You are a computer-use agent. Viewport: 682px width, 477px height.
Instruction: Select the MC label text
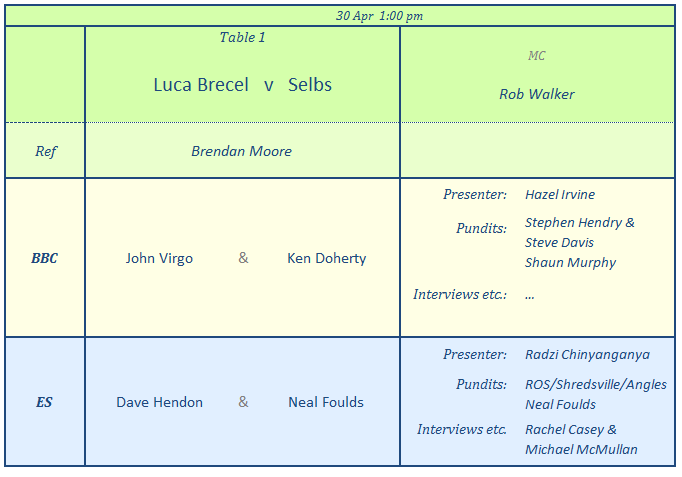pyautogui.click(x=537, y=56)
